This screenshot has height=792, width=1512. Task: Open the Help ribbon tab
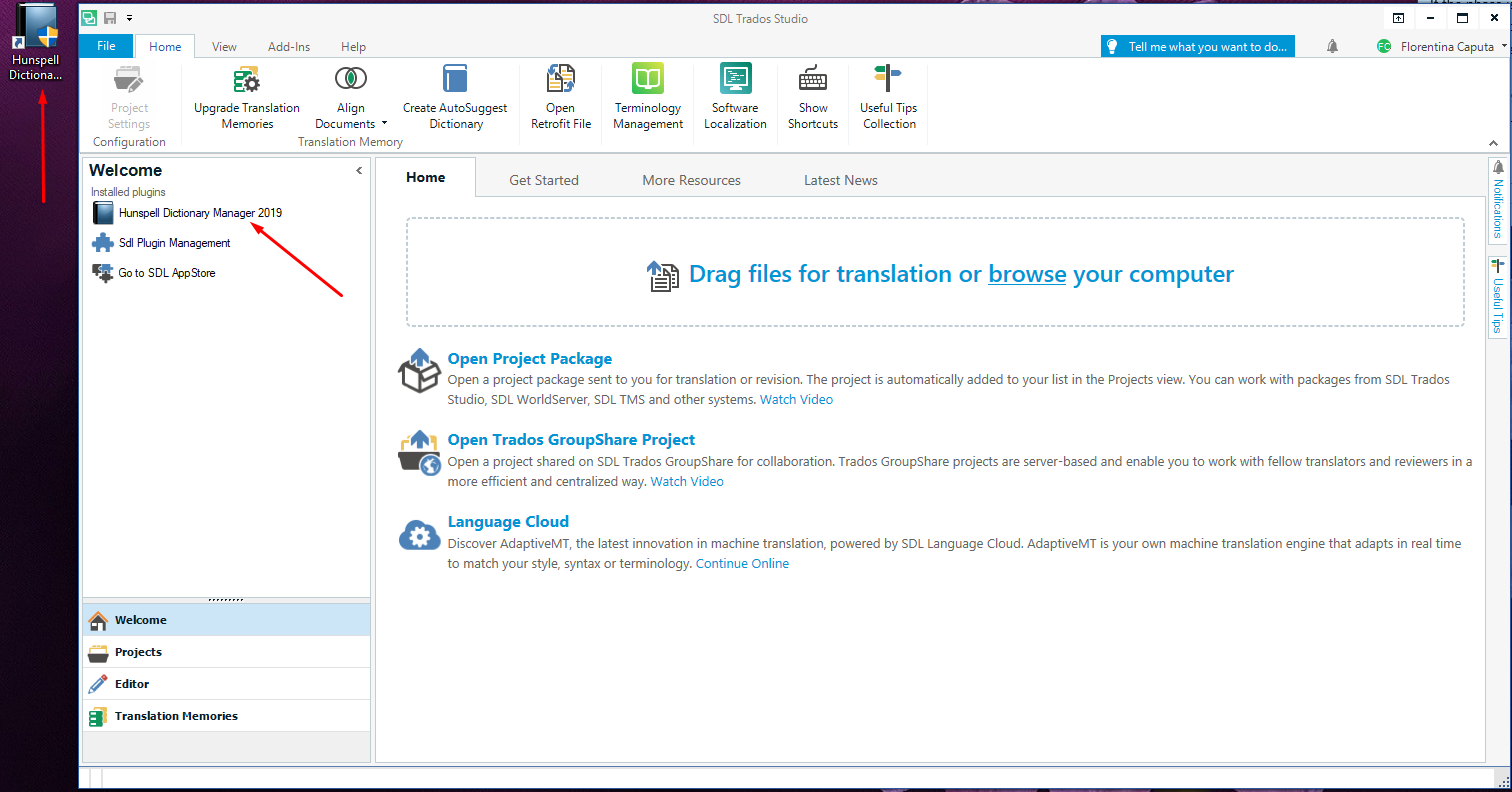click(353, 47)
